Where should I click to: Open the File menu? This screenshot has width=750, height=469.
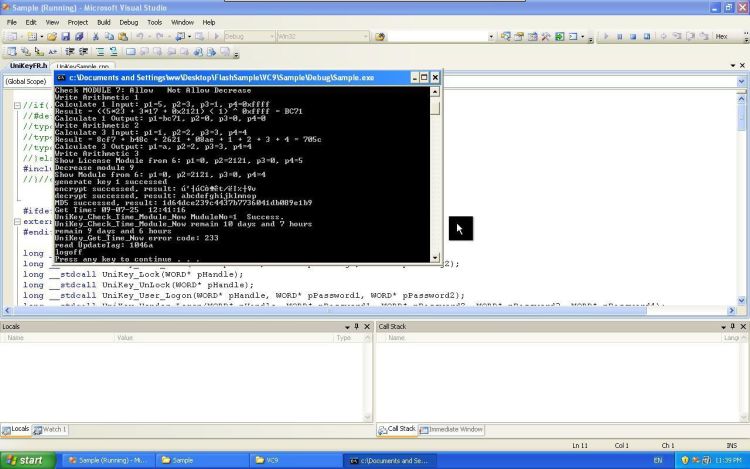click(11, 22)
